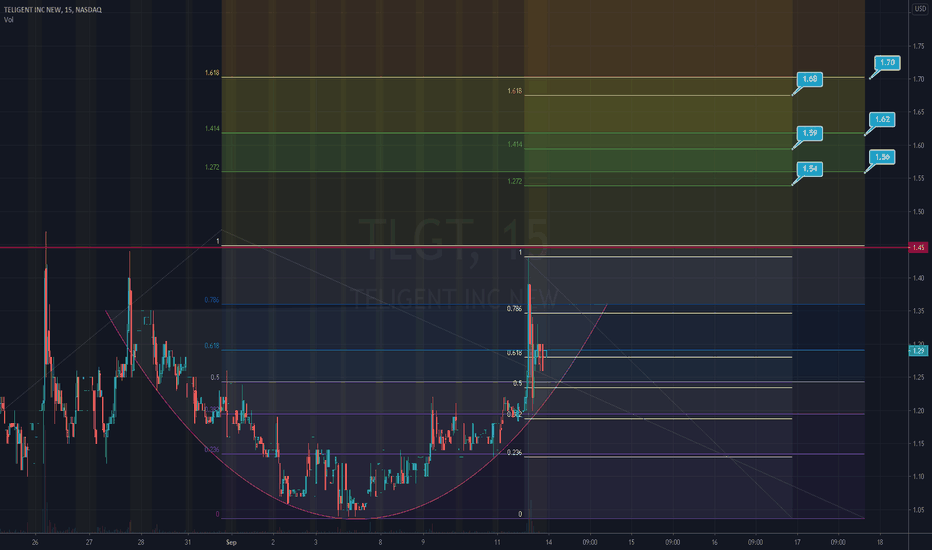Select the Vol indicator label
This screenshot has width=932, height=550.
8,20
